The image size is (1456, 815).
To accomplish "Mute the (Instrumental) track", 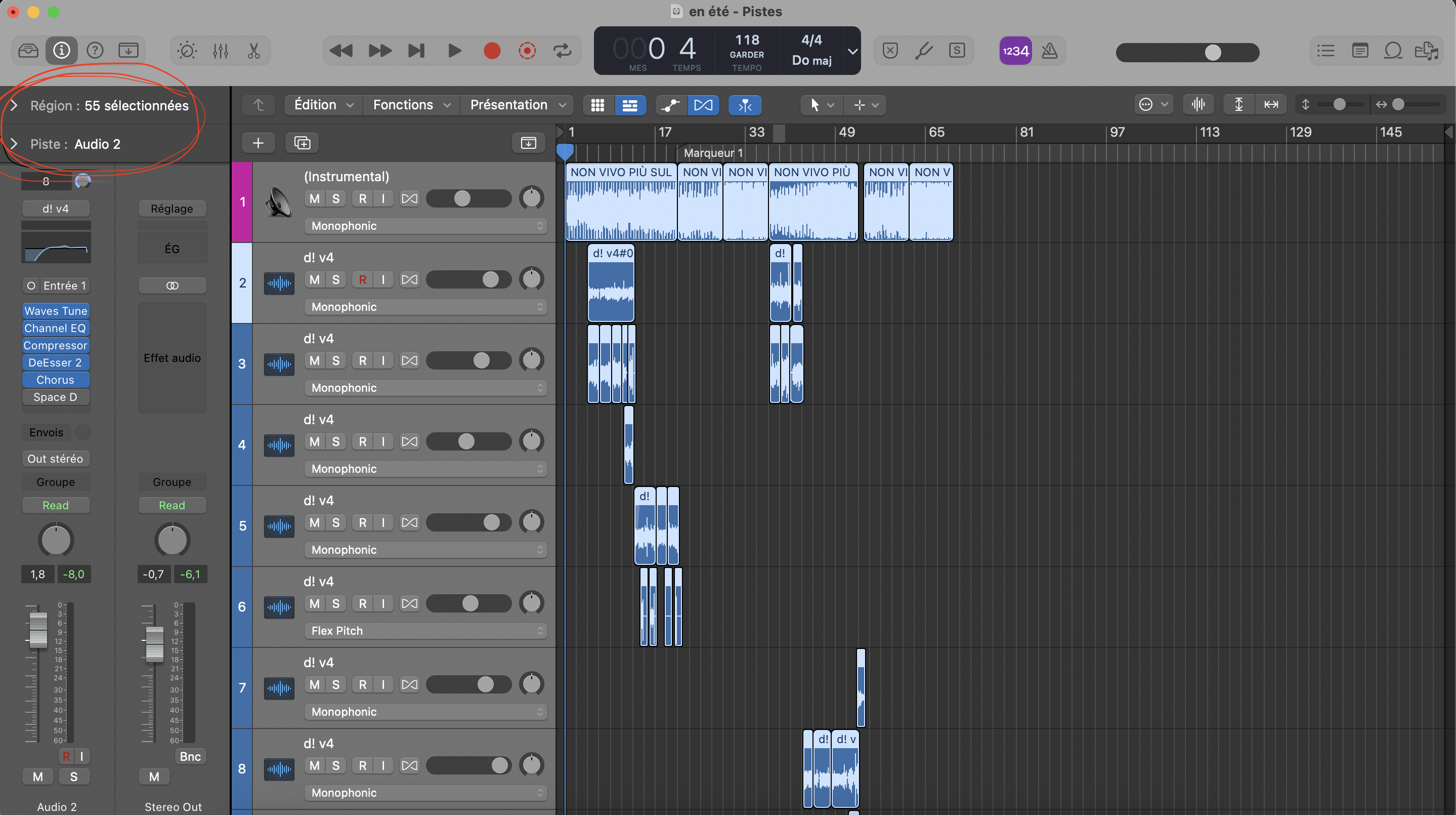I will pos(314,198).
